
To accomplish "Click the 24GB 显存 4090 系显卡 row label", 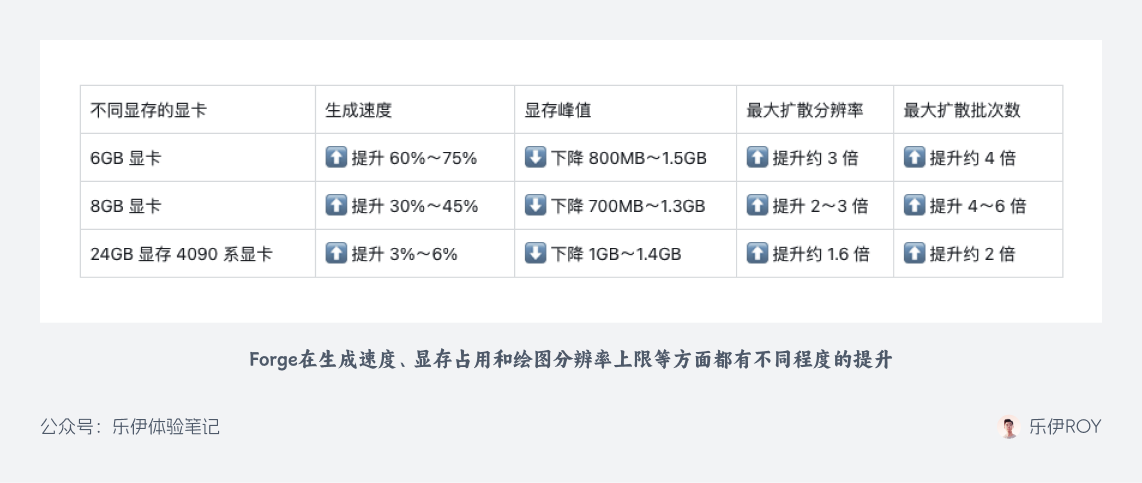I will (181, 254).
